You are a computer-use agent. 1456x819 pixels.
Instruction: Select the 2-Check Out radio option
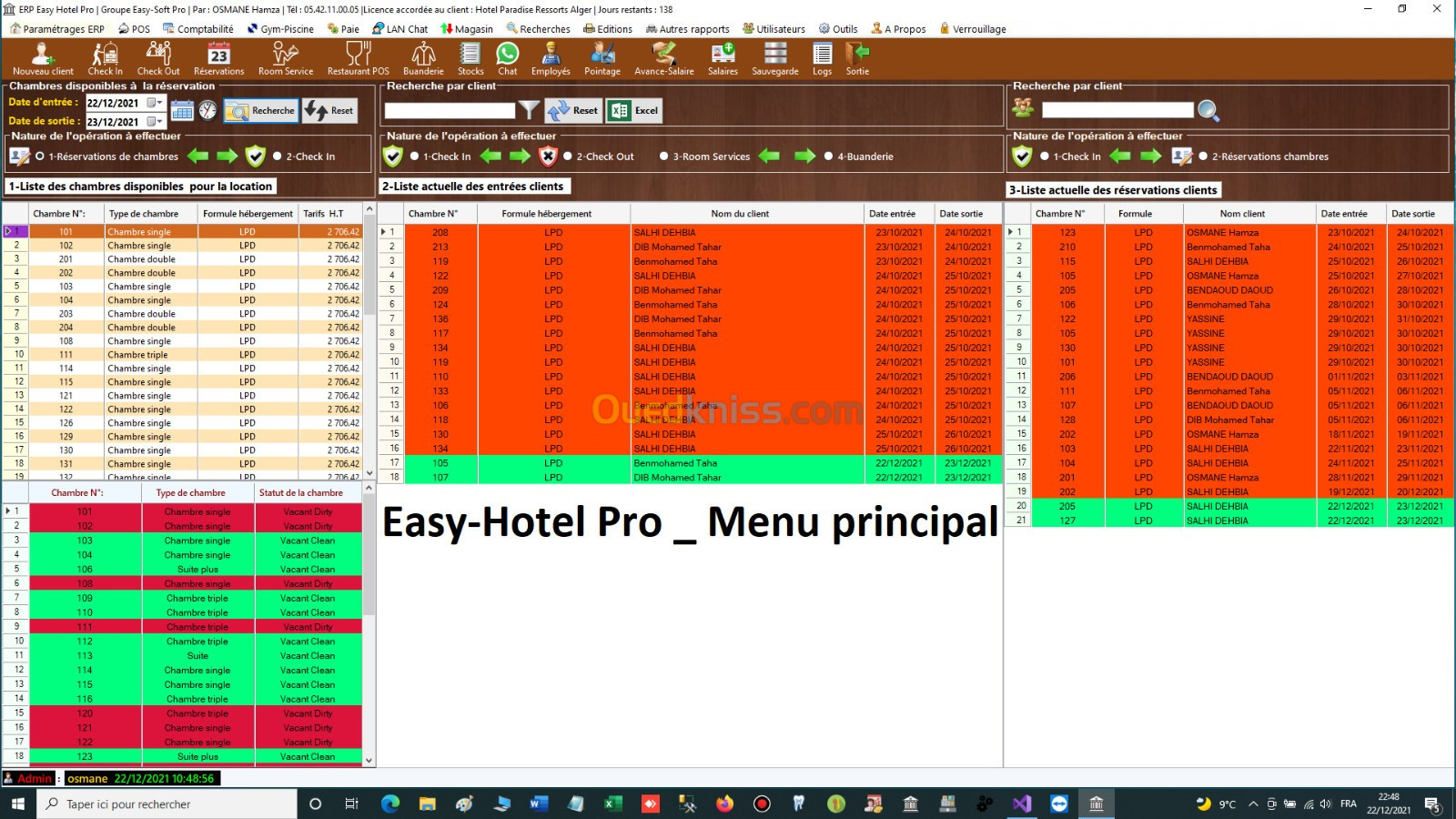(568, 157)
